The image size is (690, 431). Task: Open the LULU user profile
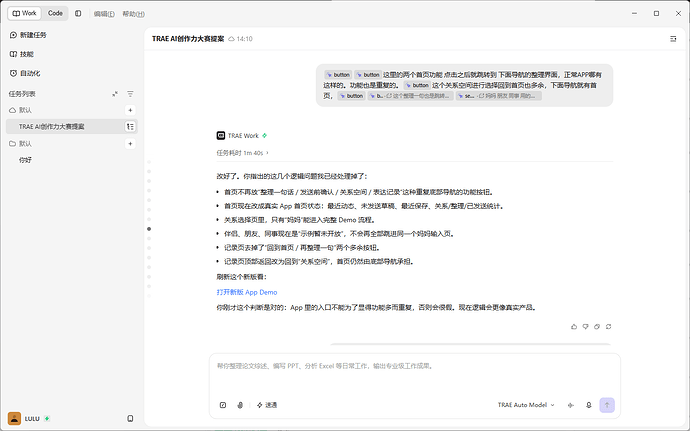point(24,418)
